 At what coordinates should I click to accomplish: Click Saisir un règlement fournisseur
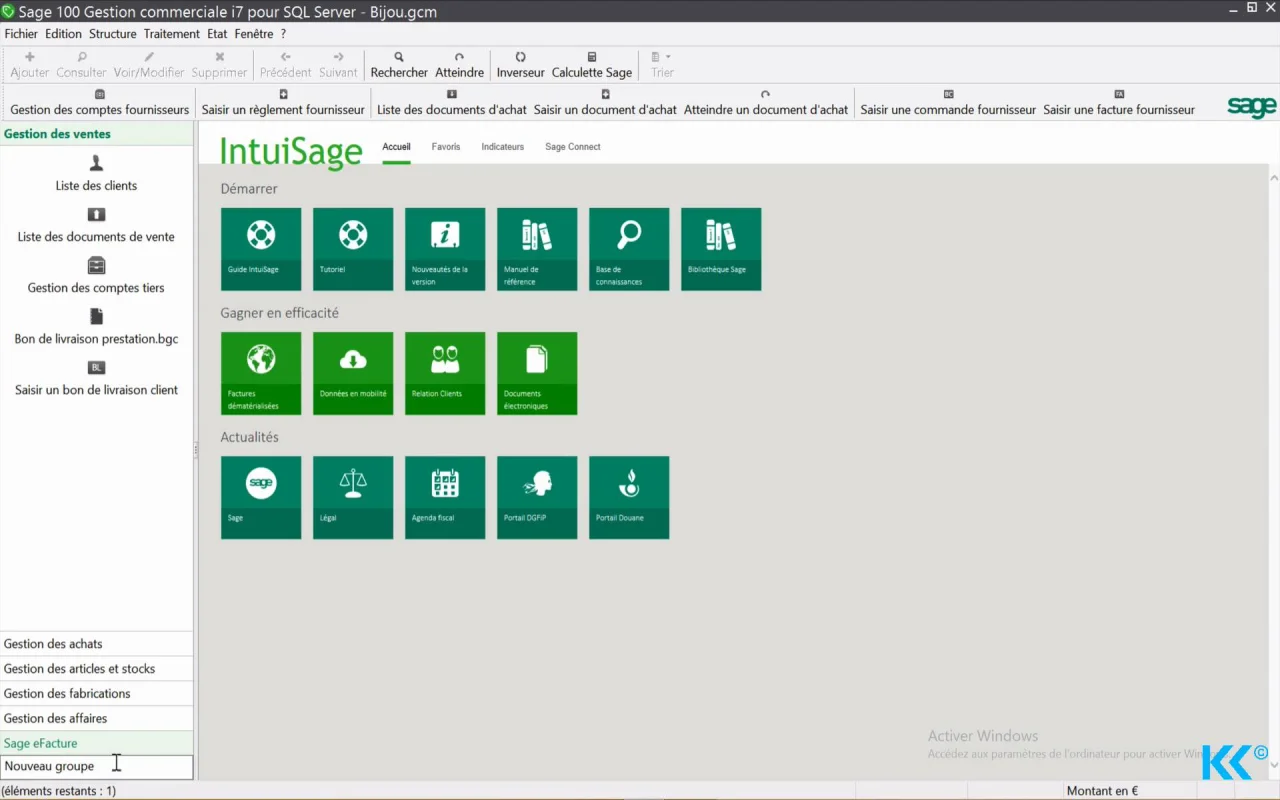point(283,103)
